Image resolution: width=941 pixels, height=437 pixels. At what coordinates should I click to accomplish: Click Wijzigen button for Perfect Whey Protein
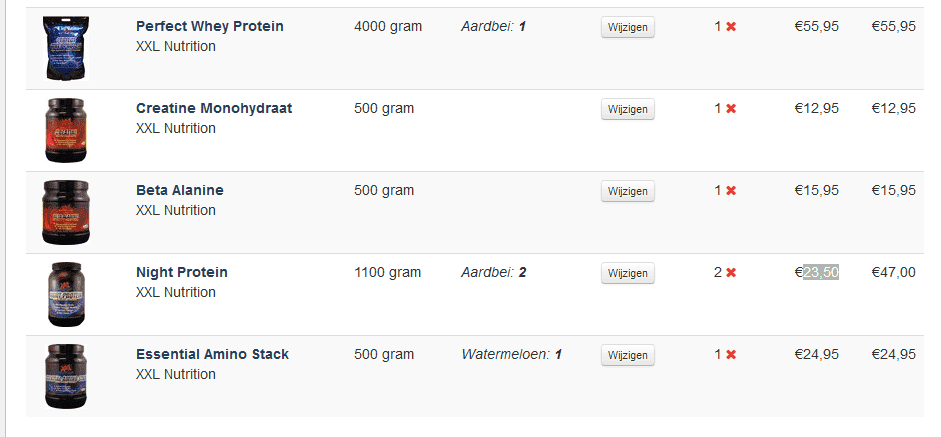click(x=628, y=27)
